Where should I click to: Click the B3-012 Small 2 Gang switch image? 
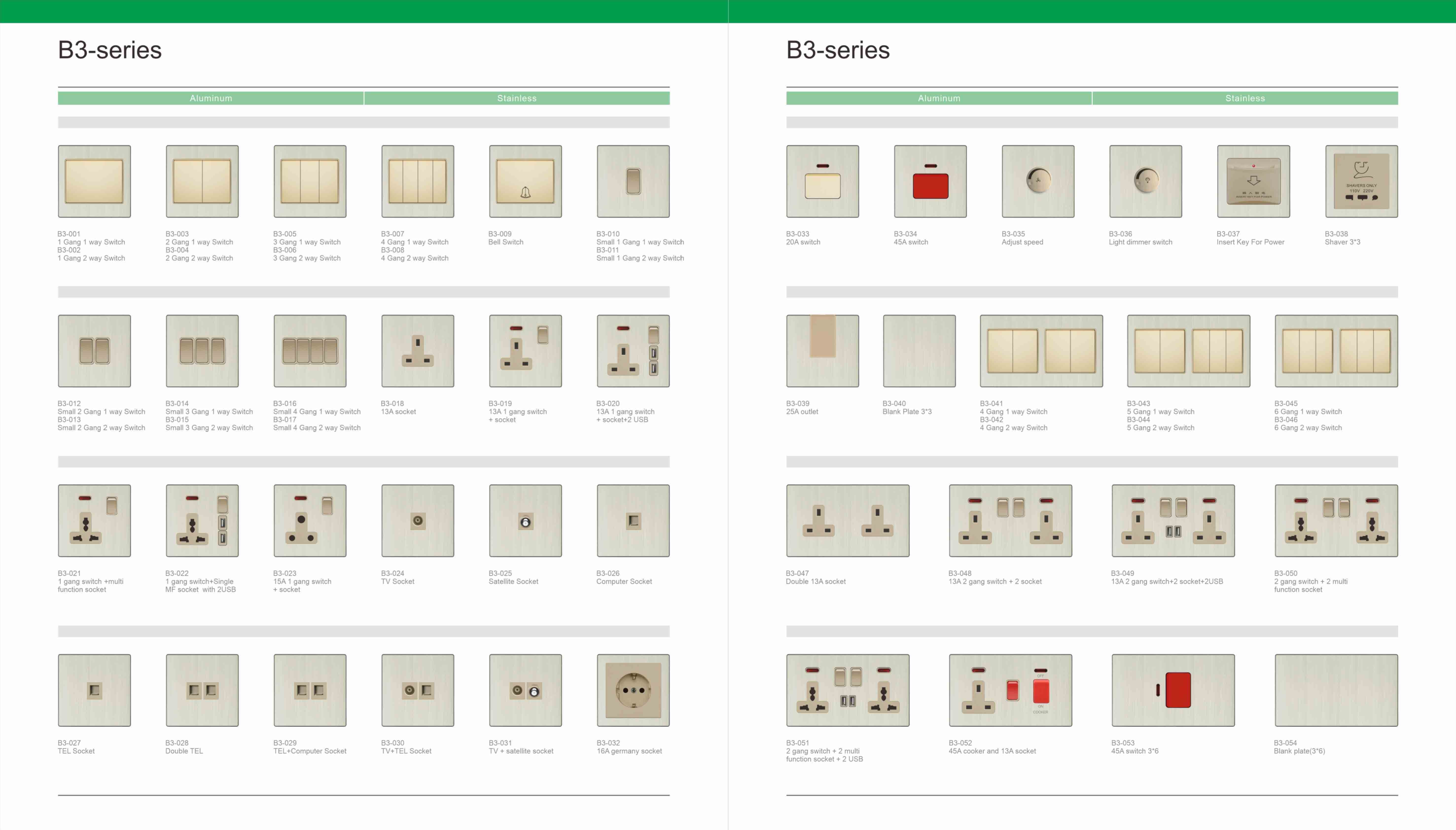click(94, 351)
